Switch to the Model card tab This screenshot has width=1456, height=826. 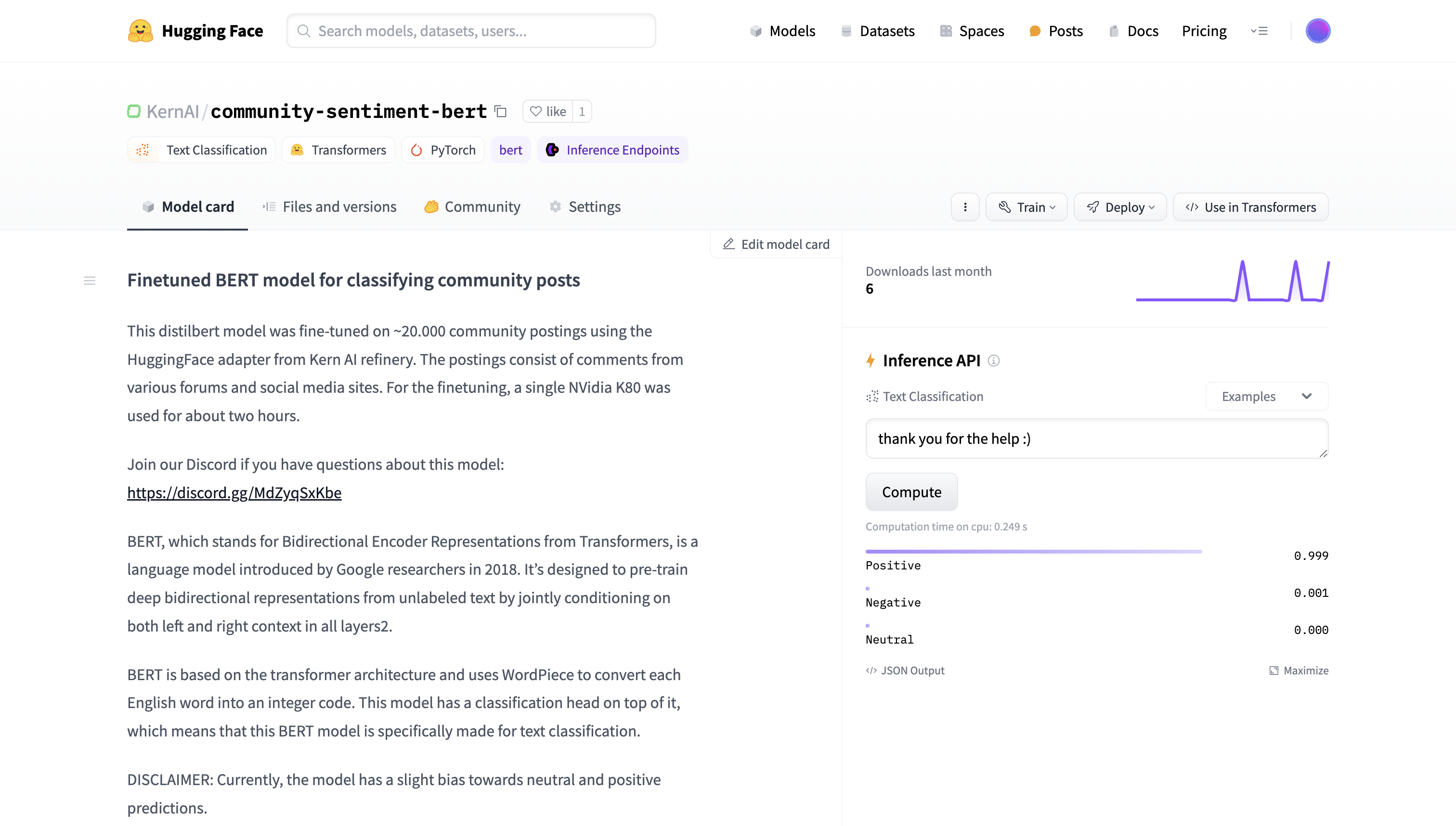click(187, 206)
